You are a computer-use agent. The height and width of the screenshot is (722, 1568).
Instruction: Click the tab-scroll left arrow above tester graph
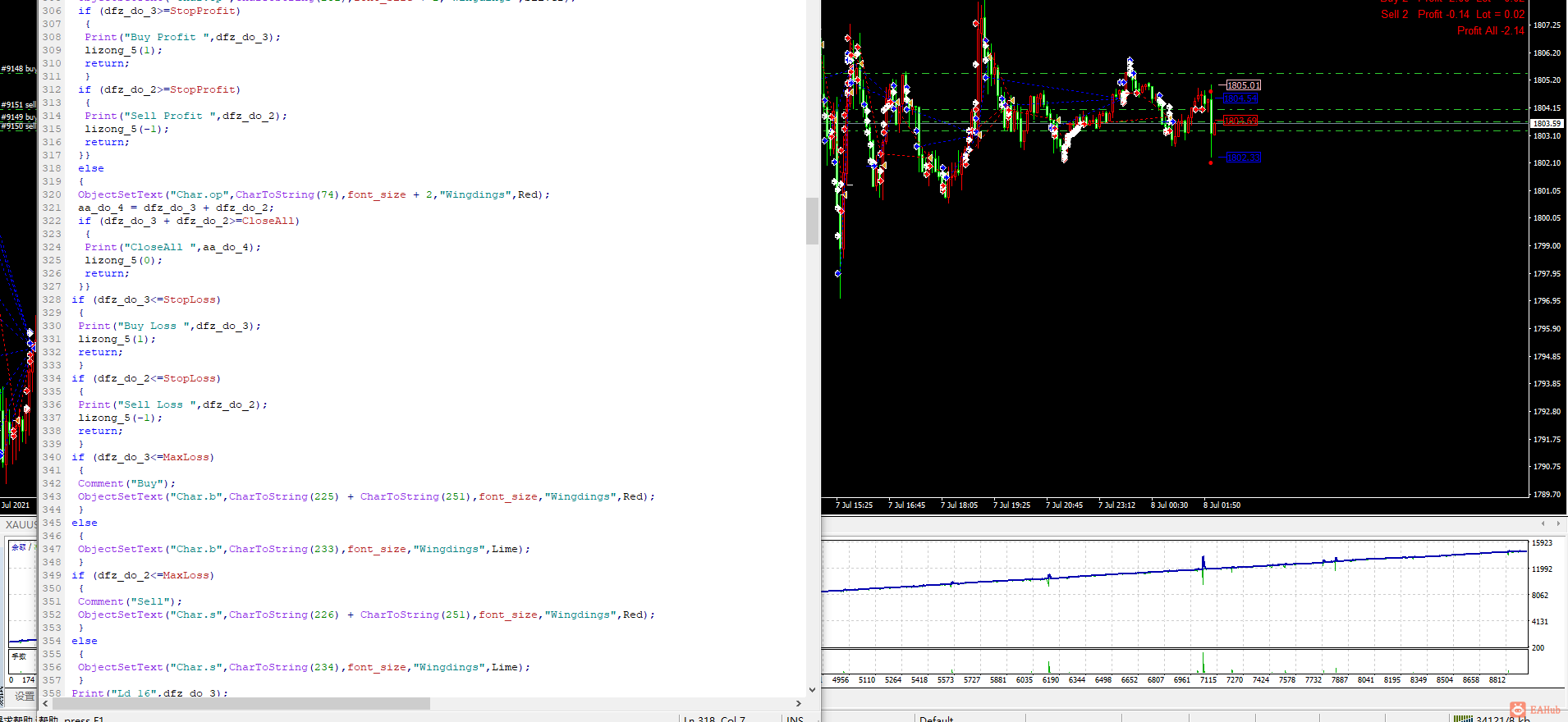click(1543, 523)
